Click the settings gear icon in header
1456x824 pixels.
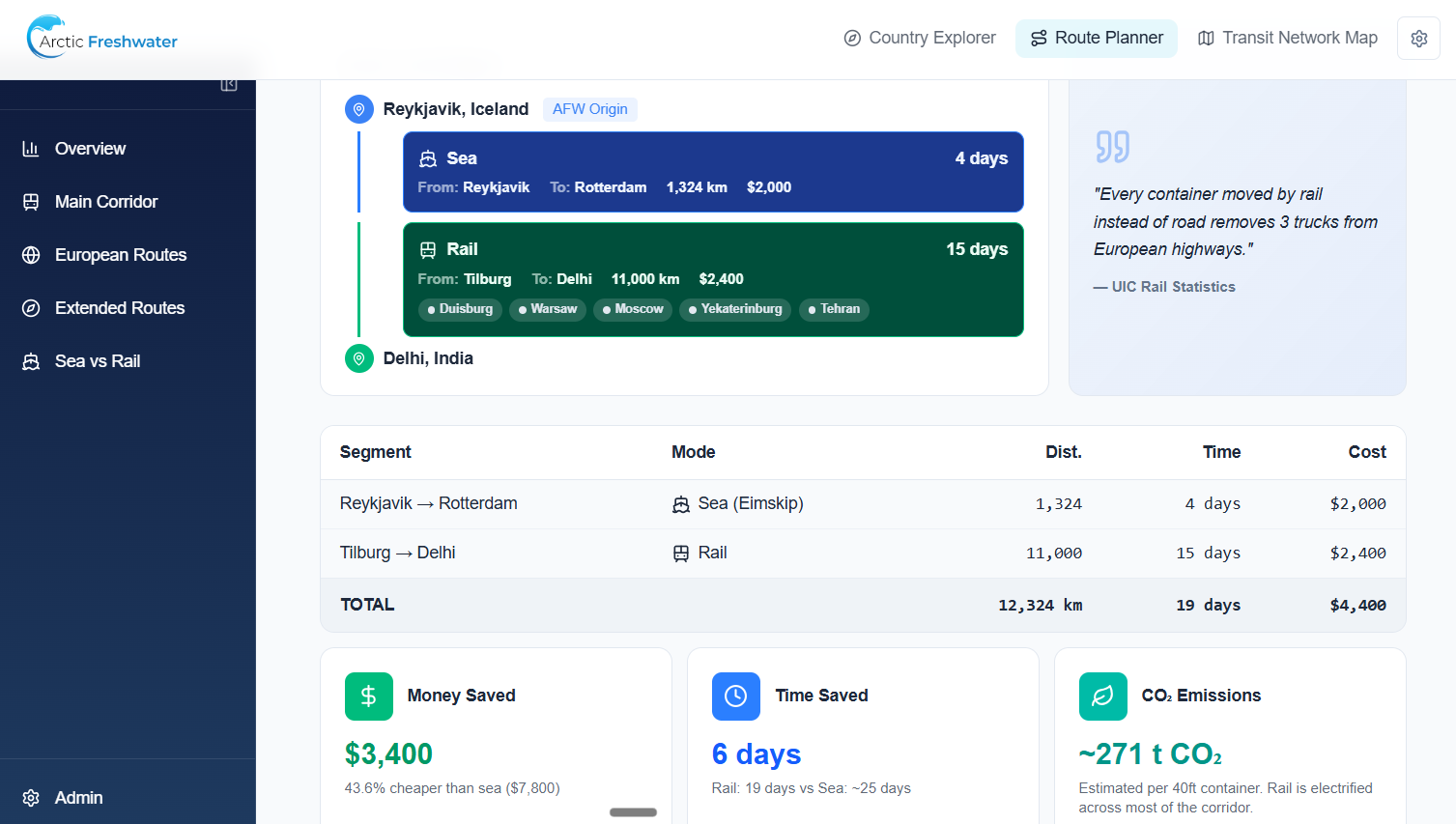[x=1418, y=39]
